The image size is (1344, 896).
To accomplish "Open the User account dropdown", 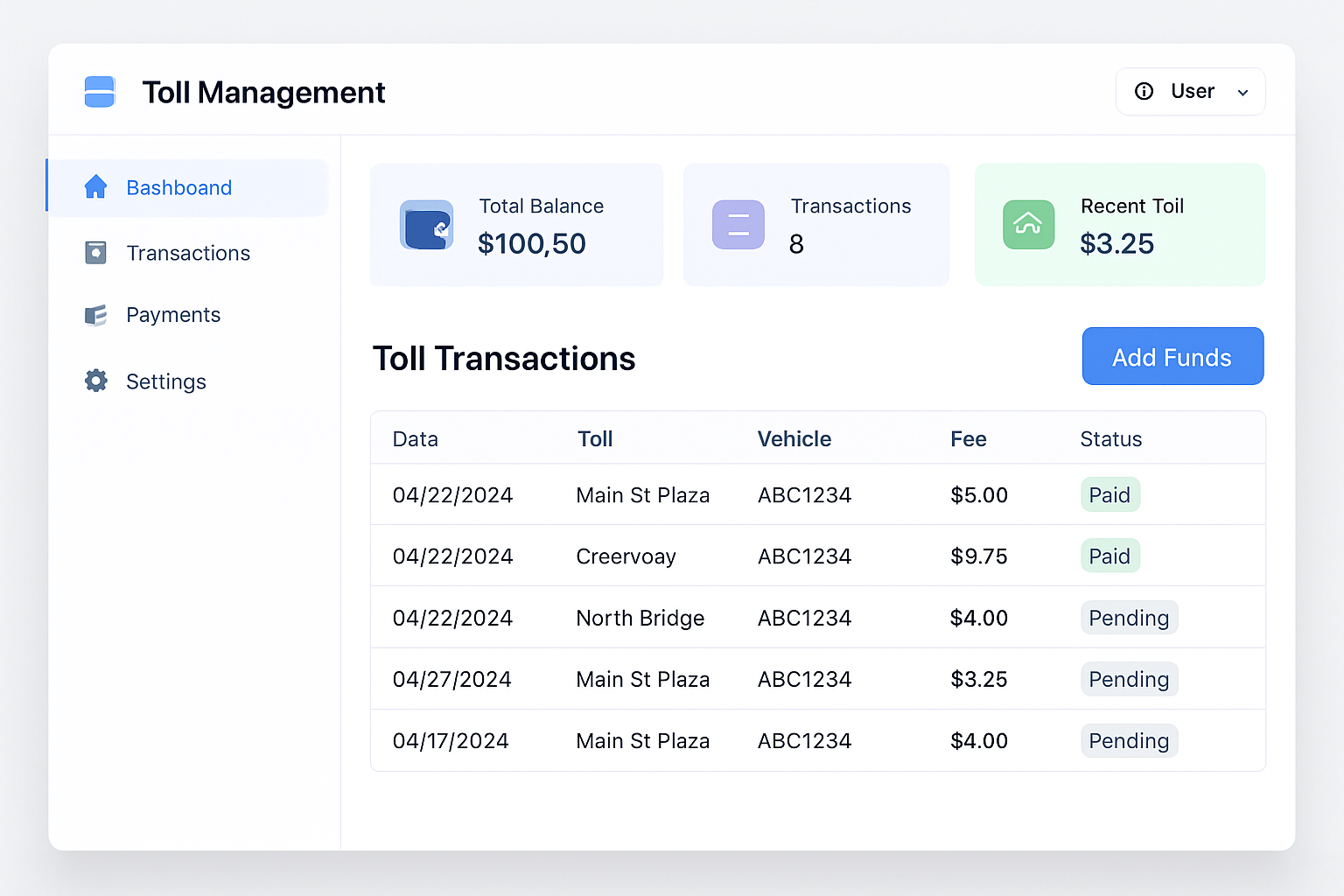I will [1192, 91].
